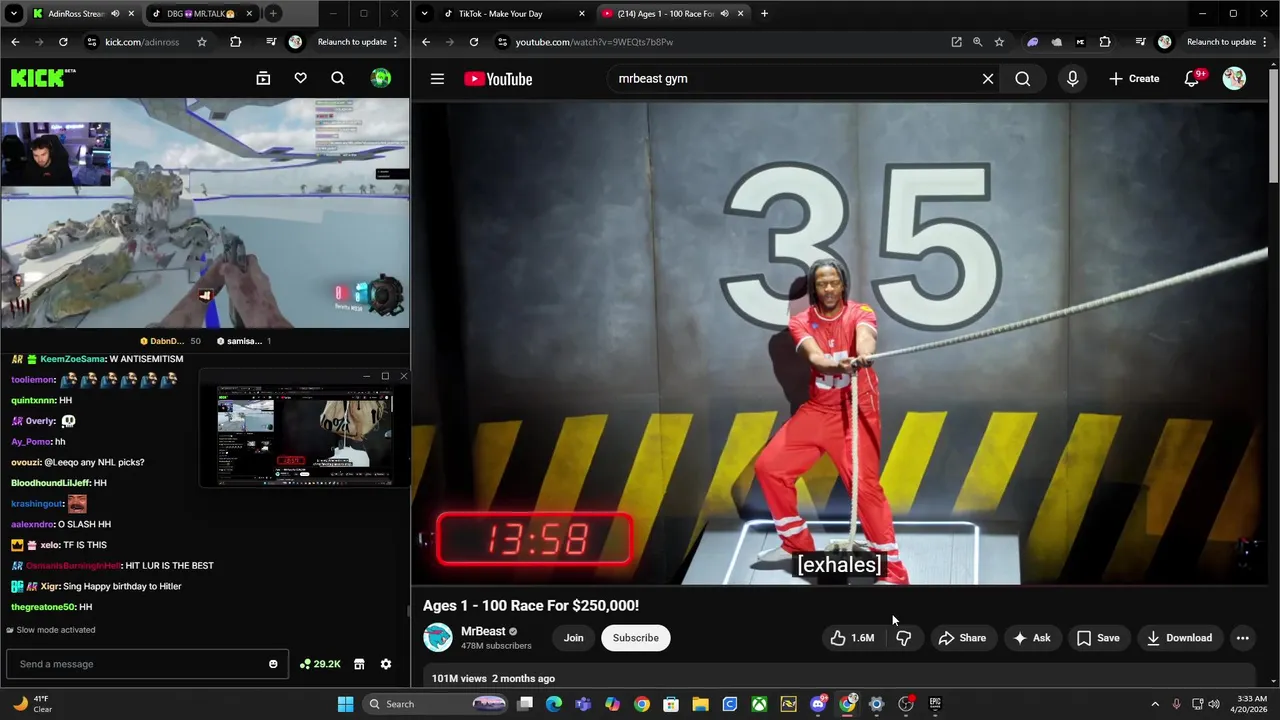Save the video to a playlist

pyautogui.click(x=1098, y=638)
